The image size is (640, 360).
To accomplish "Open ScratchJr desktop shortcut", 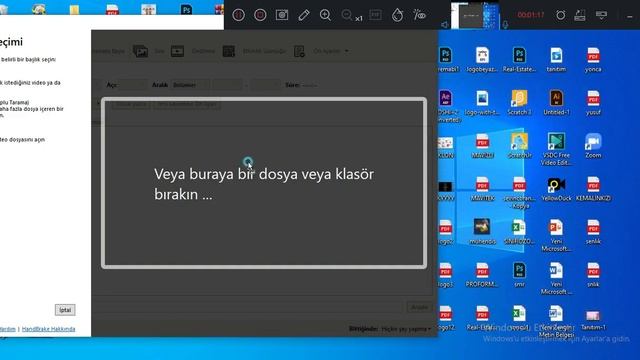I will [519, 146].
